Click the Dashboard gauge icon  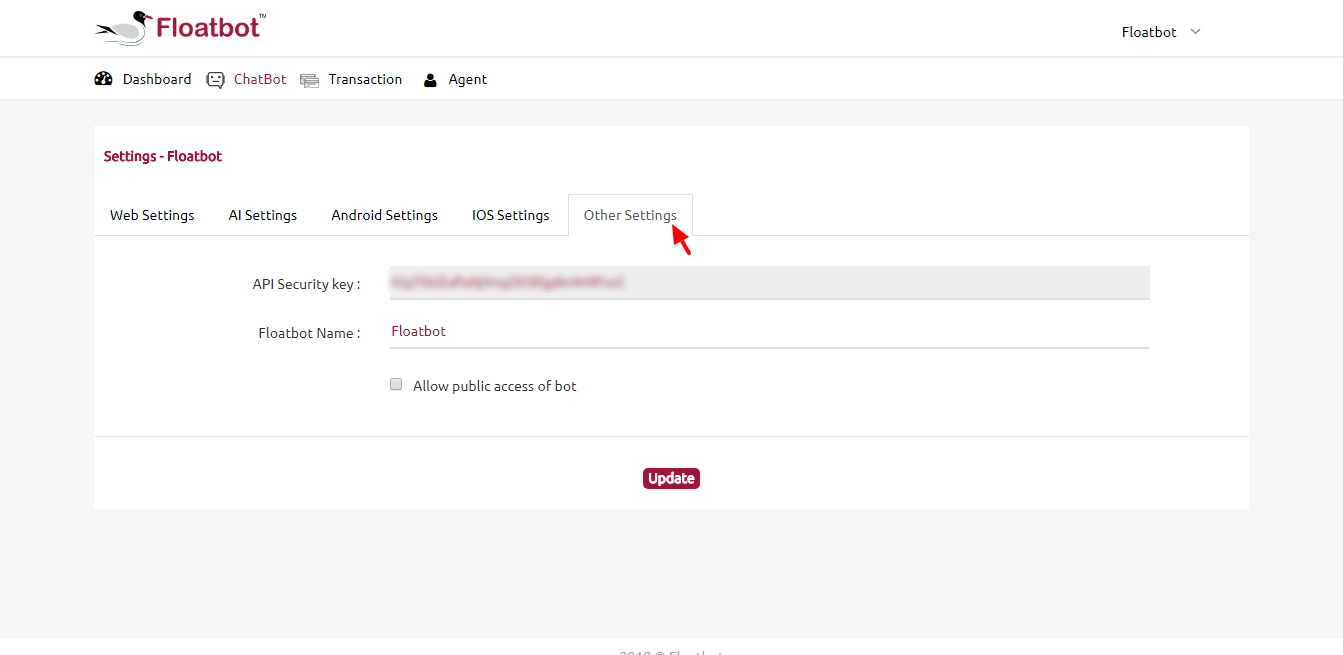[x=104, y=79]
